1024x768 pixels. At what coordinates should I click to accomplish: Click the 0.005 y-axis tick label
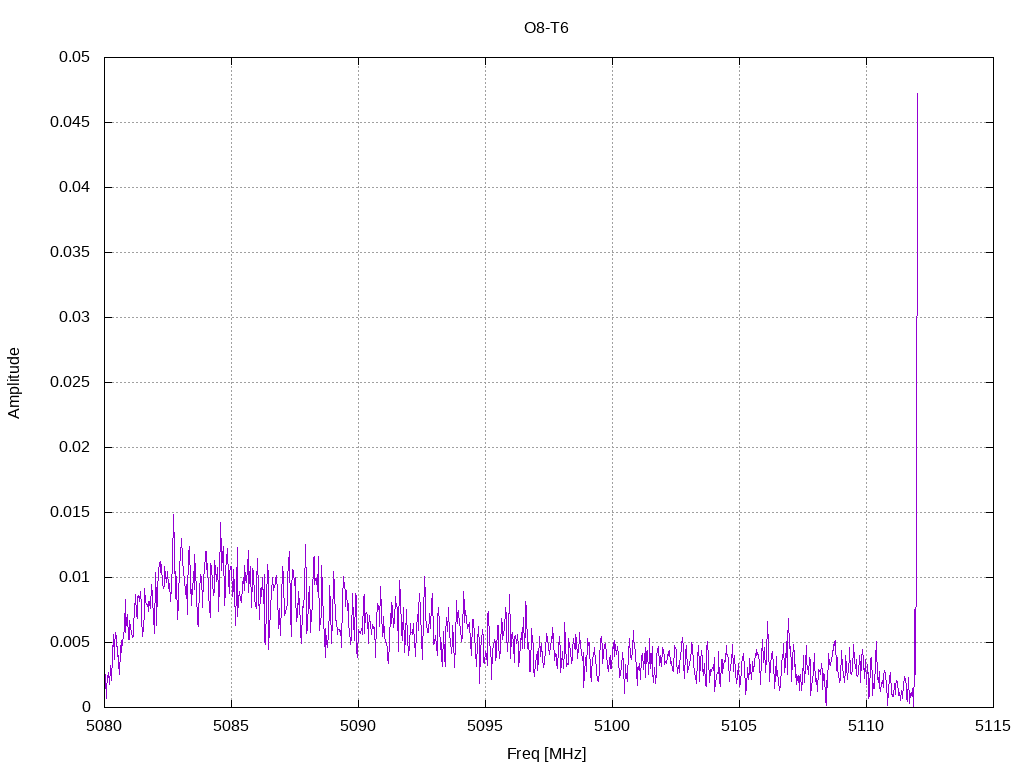point(70,642)
